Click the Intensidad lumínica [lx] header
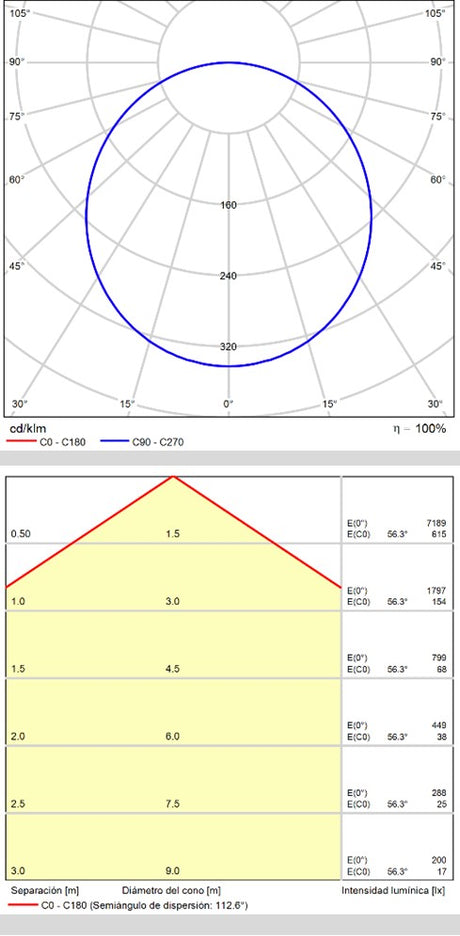The width and height of the screenshot is (460, 936). [394, 891]
